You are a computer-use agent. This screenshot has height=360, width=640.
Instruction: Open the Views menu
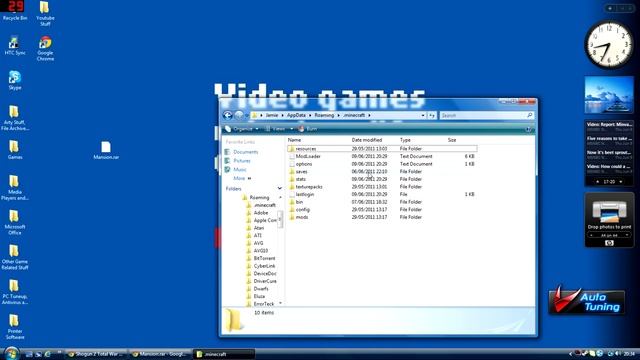[x=276, y=129]
